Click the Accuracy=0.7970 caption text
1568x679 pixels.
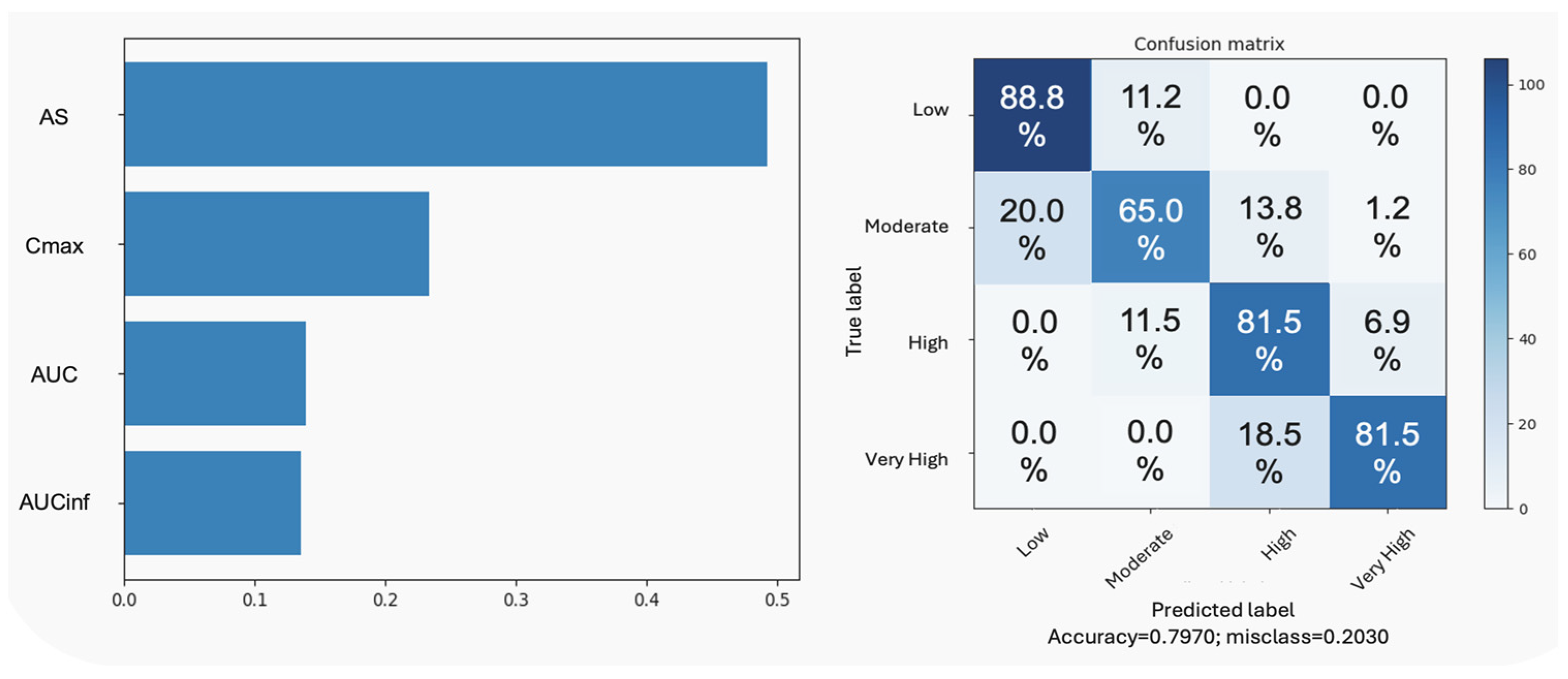coord(1217,637)
